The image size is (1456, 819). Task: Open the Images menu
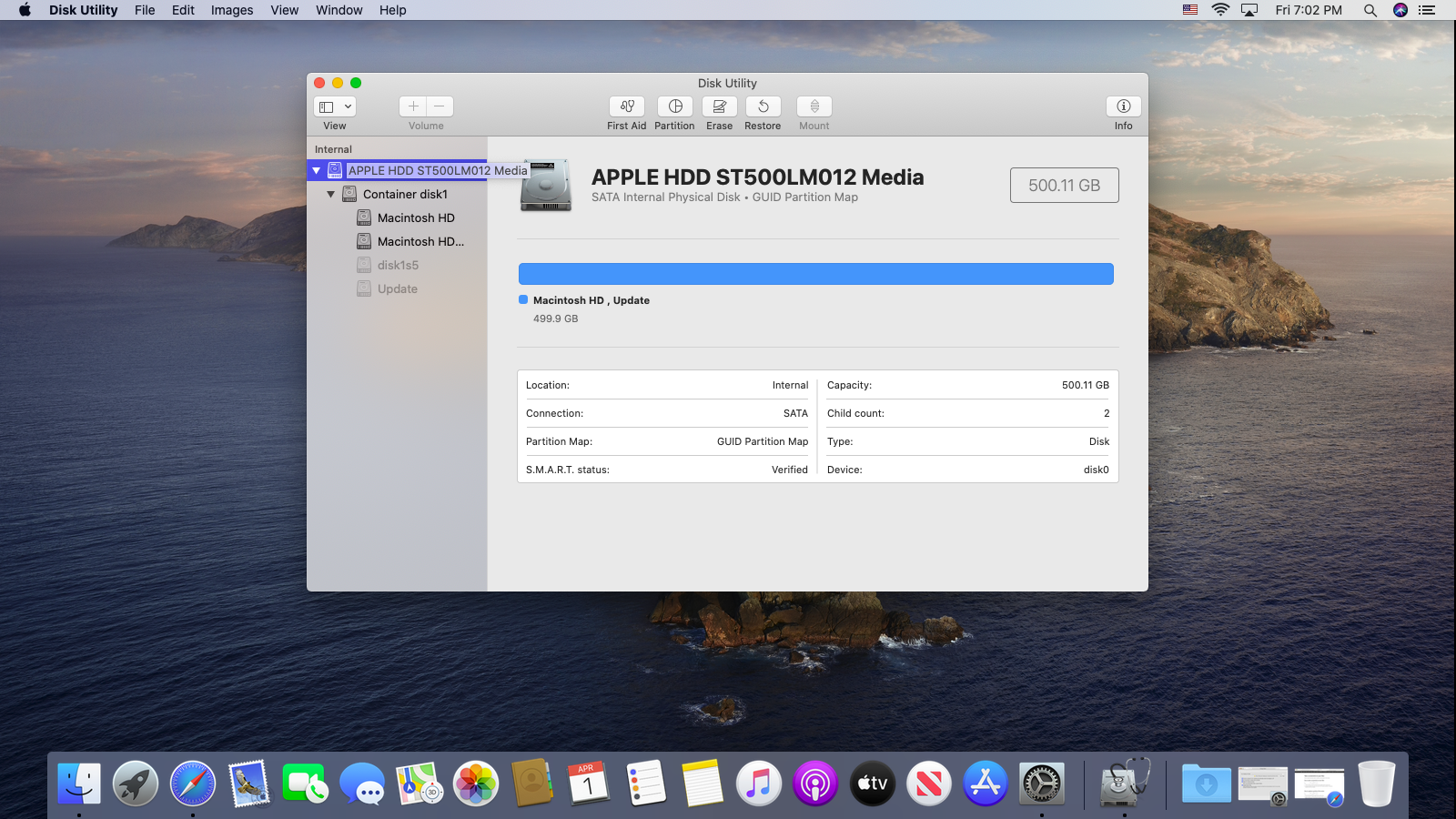tap(232, 10)
